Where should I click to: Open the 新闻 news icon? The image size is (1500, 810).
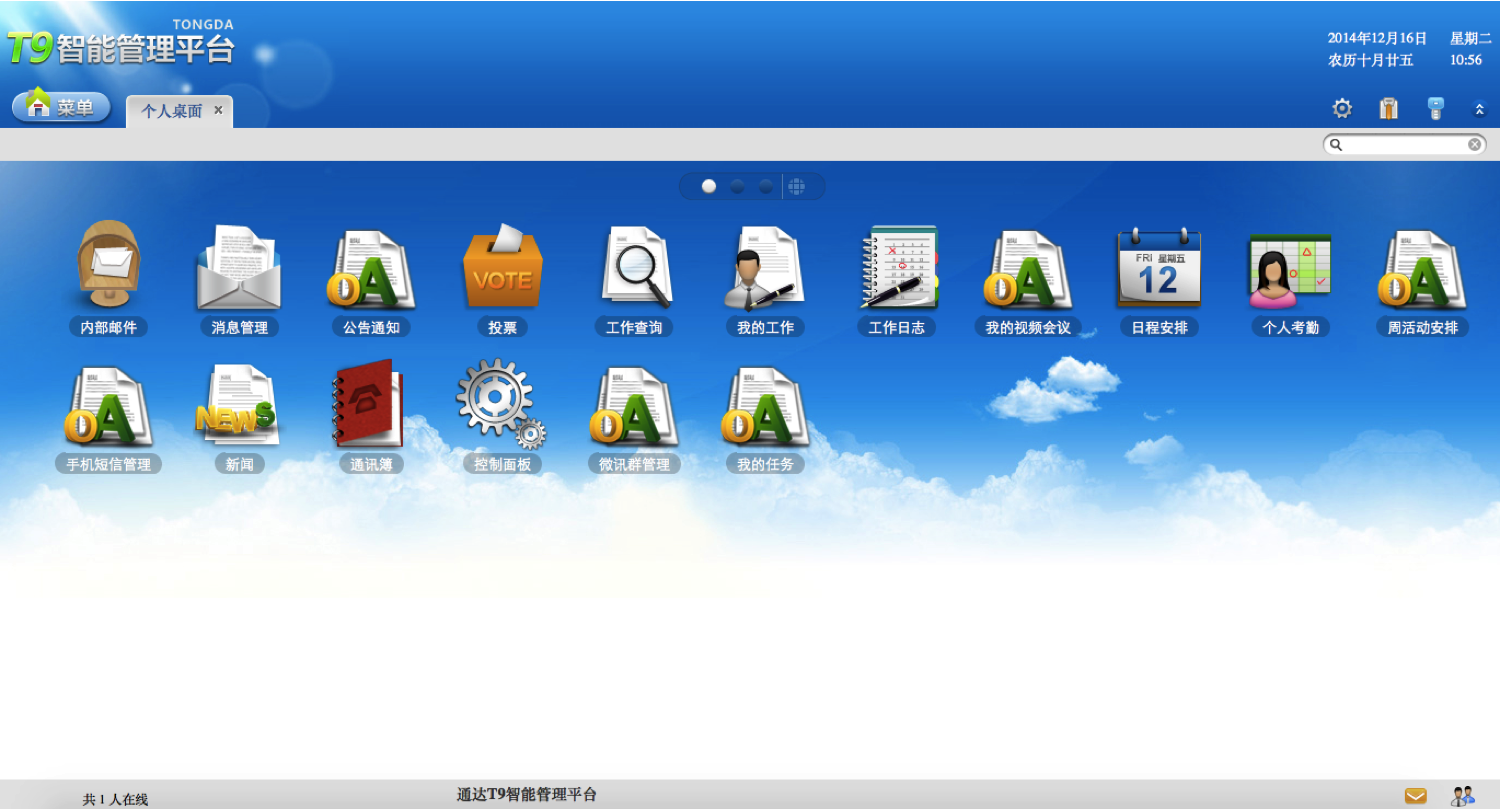(239, 405)
